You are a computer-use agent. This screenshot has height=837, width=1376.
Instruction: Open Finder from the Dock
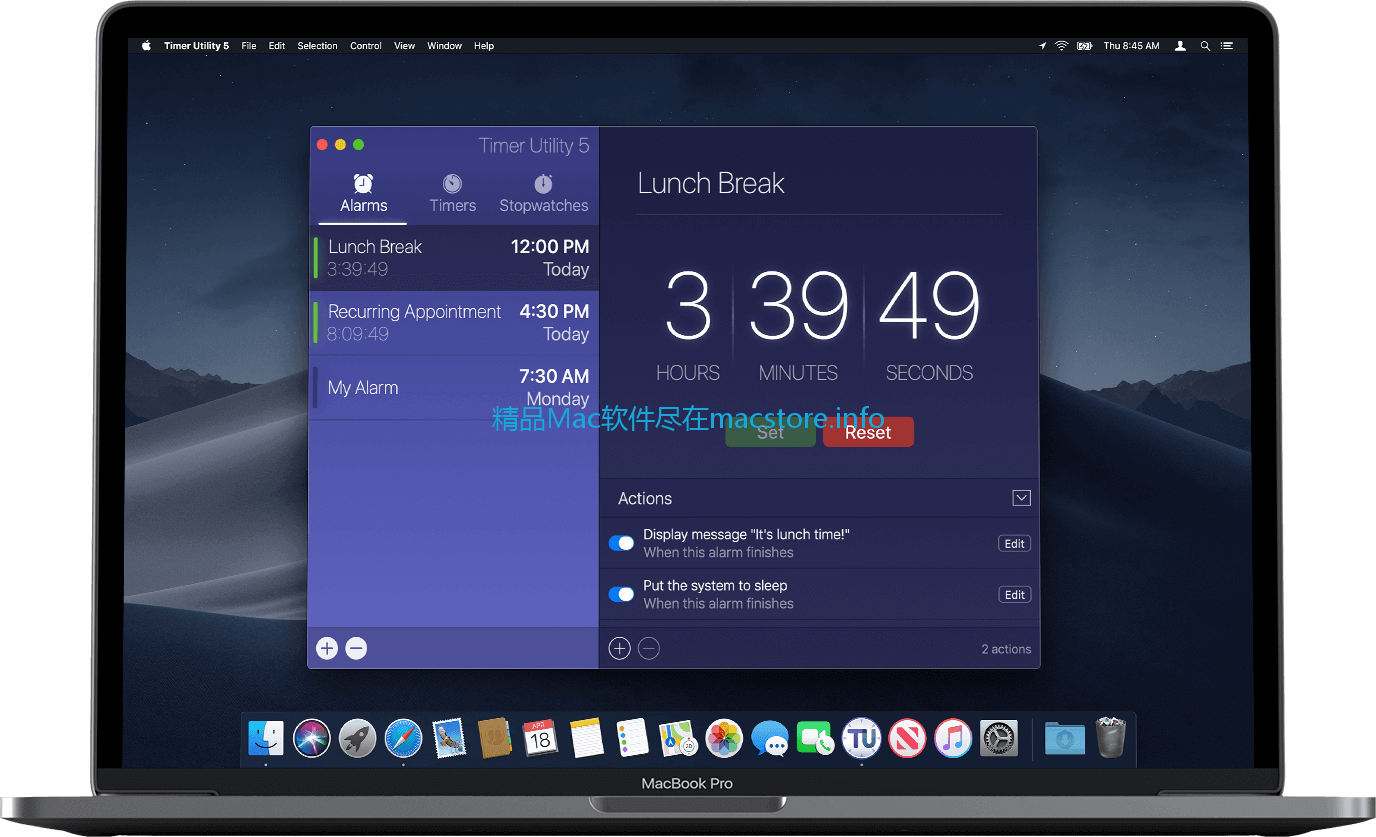266,738
